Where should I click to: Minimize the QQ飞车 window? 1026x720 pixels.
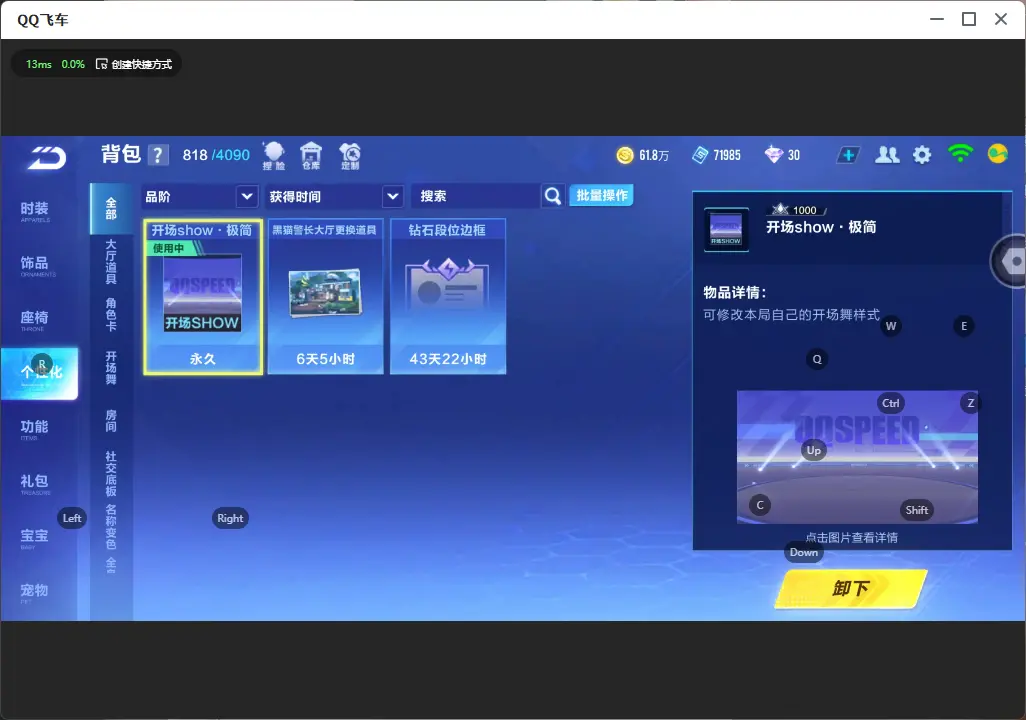[937, 19]
